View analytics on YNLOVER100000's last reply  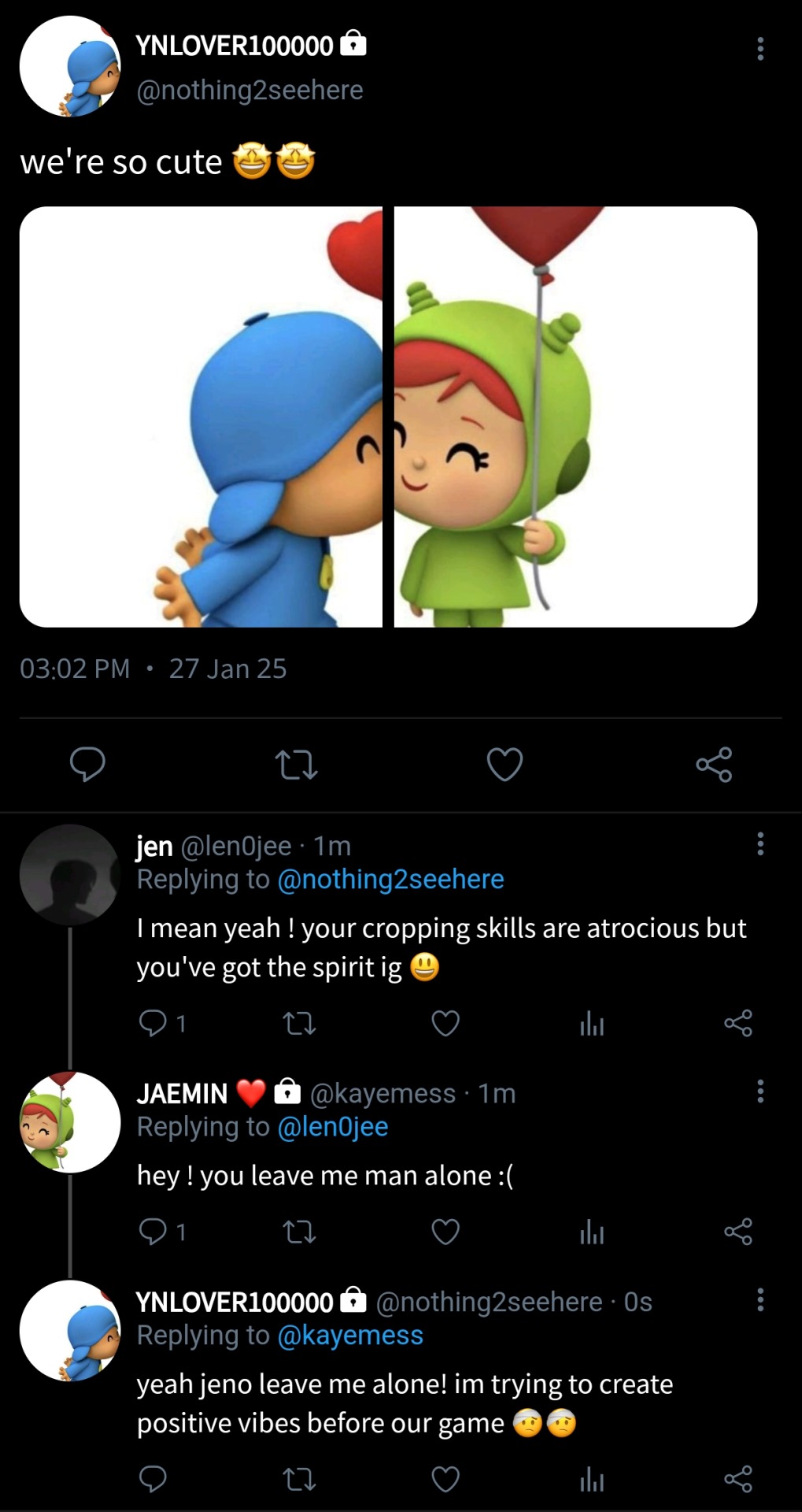point(592,1480)
